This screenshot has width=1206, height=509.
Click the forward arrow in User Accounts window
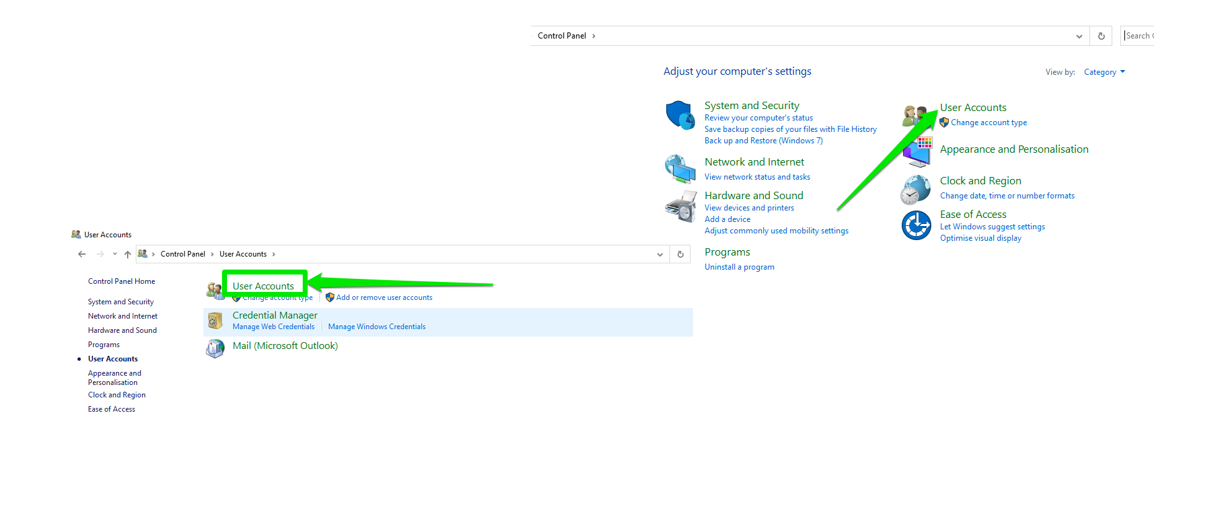click(100, 254)
